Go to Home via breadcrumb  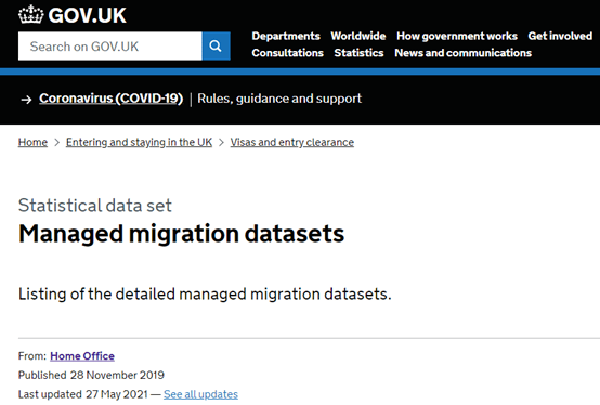pyautogui.click(x=32, y=142)
